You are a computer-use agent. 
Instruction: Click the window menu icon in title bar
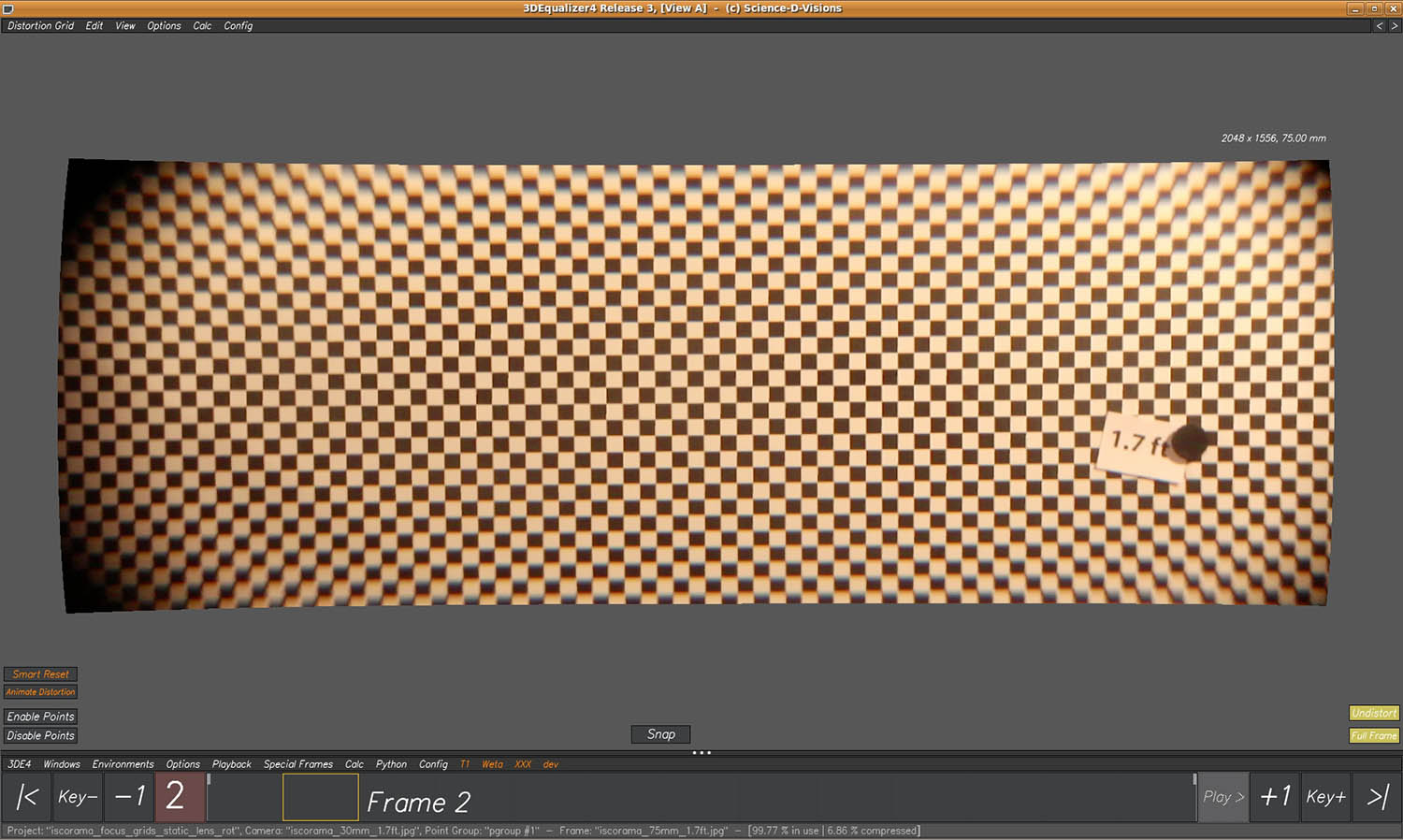tap(7, 8)
